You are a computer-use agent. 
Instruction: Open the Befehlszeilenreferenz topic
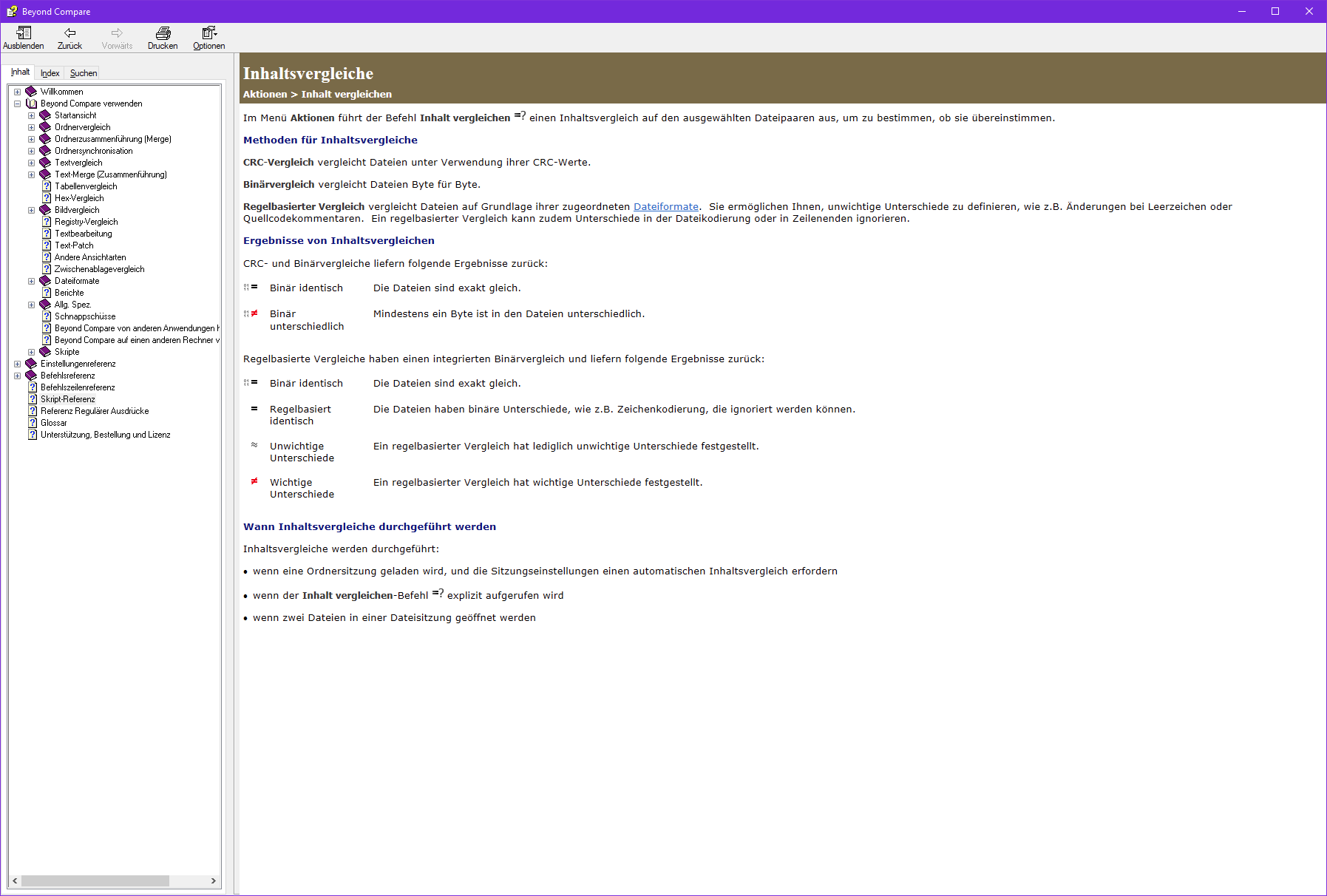click(x=78, y=387)
